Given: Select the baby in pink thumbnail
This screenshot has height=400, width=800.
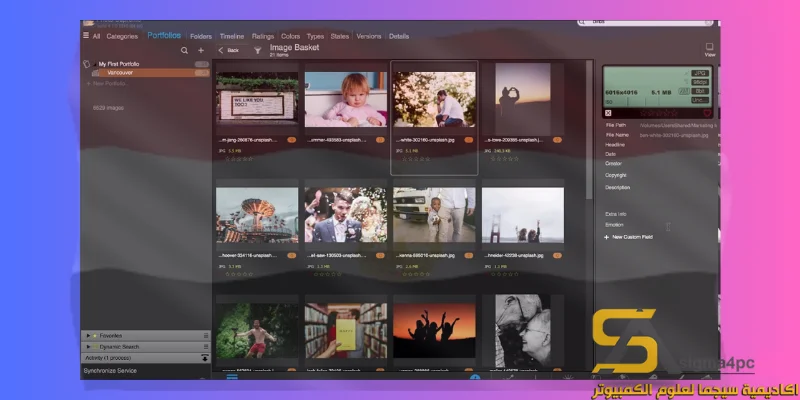Looking at the screenshot, I should (346, 99).
